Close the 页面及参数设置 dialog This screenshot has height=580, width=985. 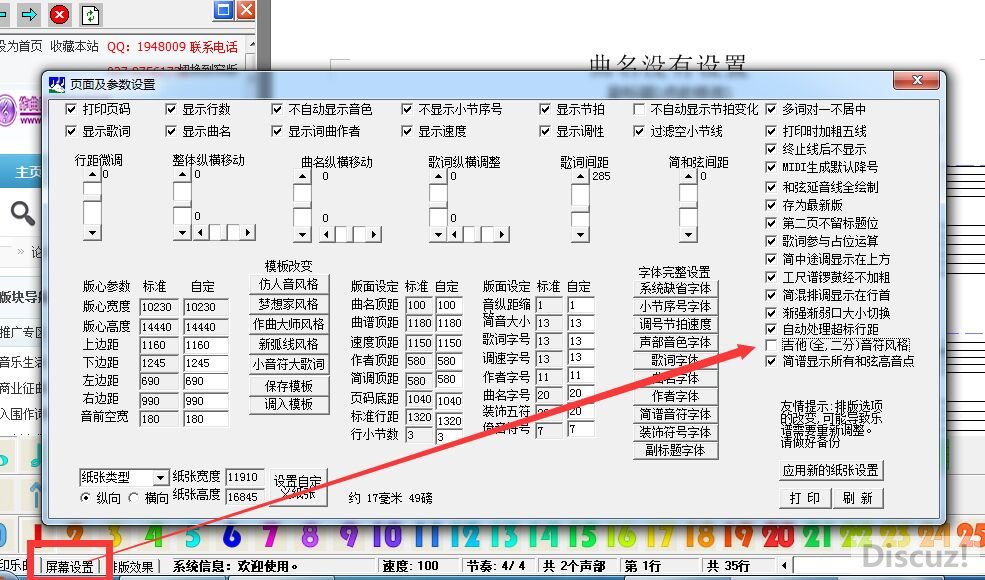(x=917, y=80)
